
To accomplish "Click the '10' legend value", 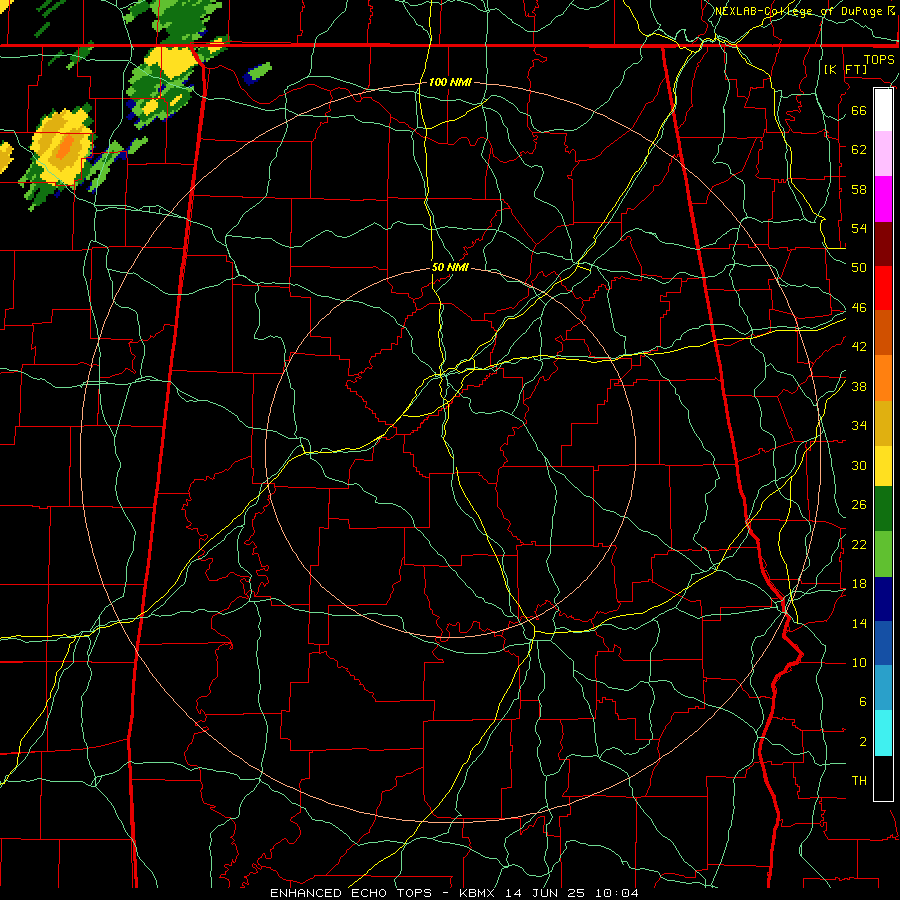I will point(859,662).
